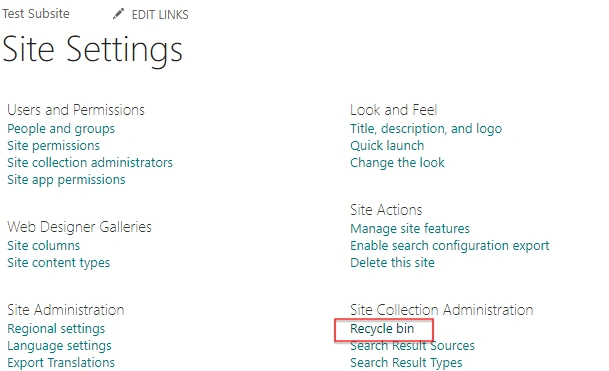
Task: Open Quick launch settings
Action: click(387, 146)
